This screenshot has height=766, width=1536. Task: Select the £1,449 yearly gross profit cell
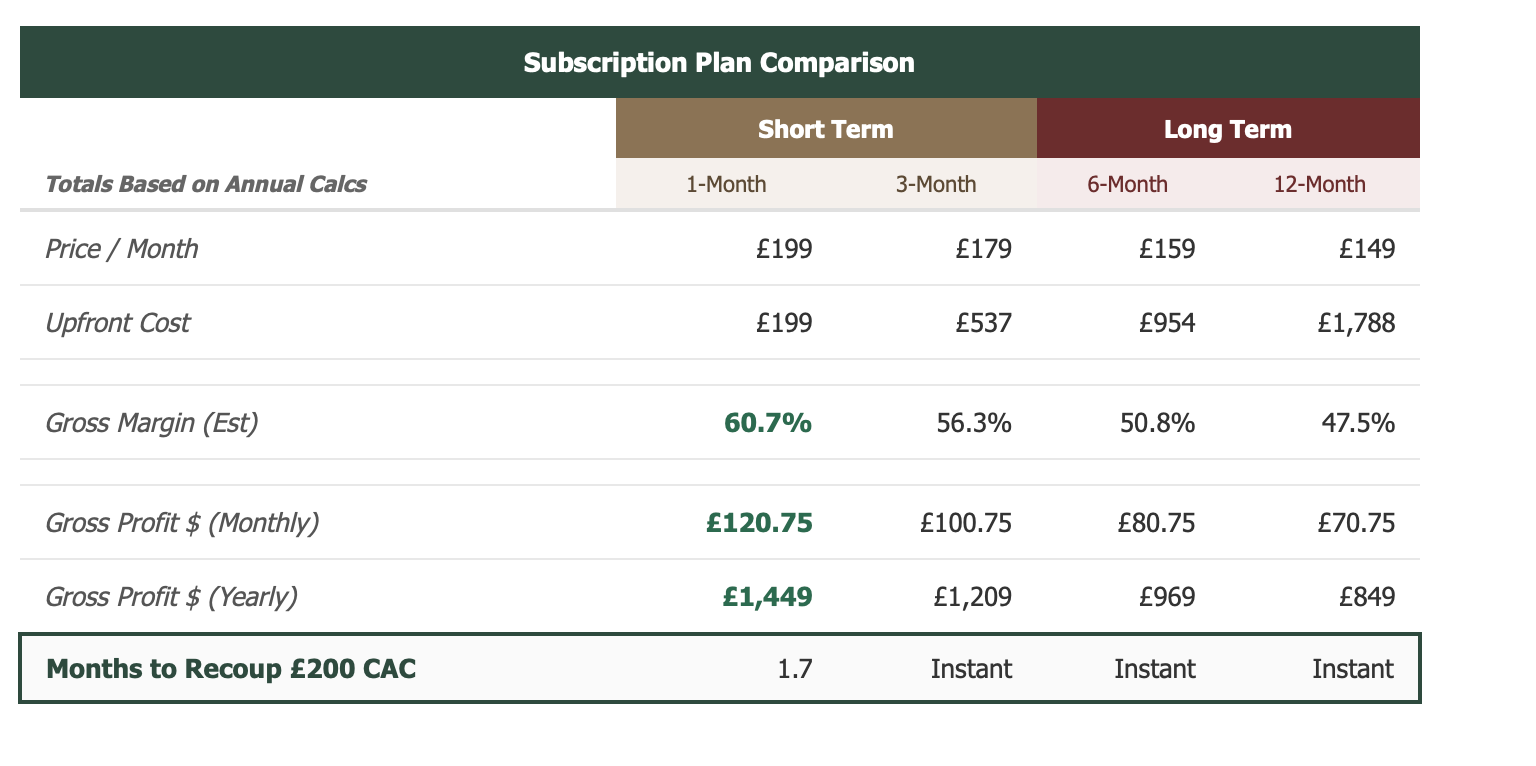click(x=767, y=597)
